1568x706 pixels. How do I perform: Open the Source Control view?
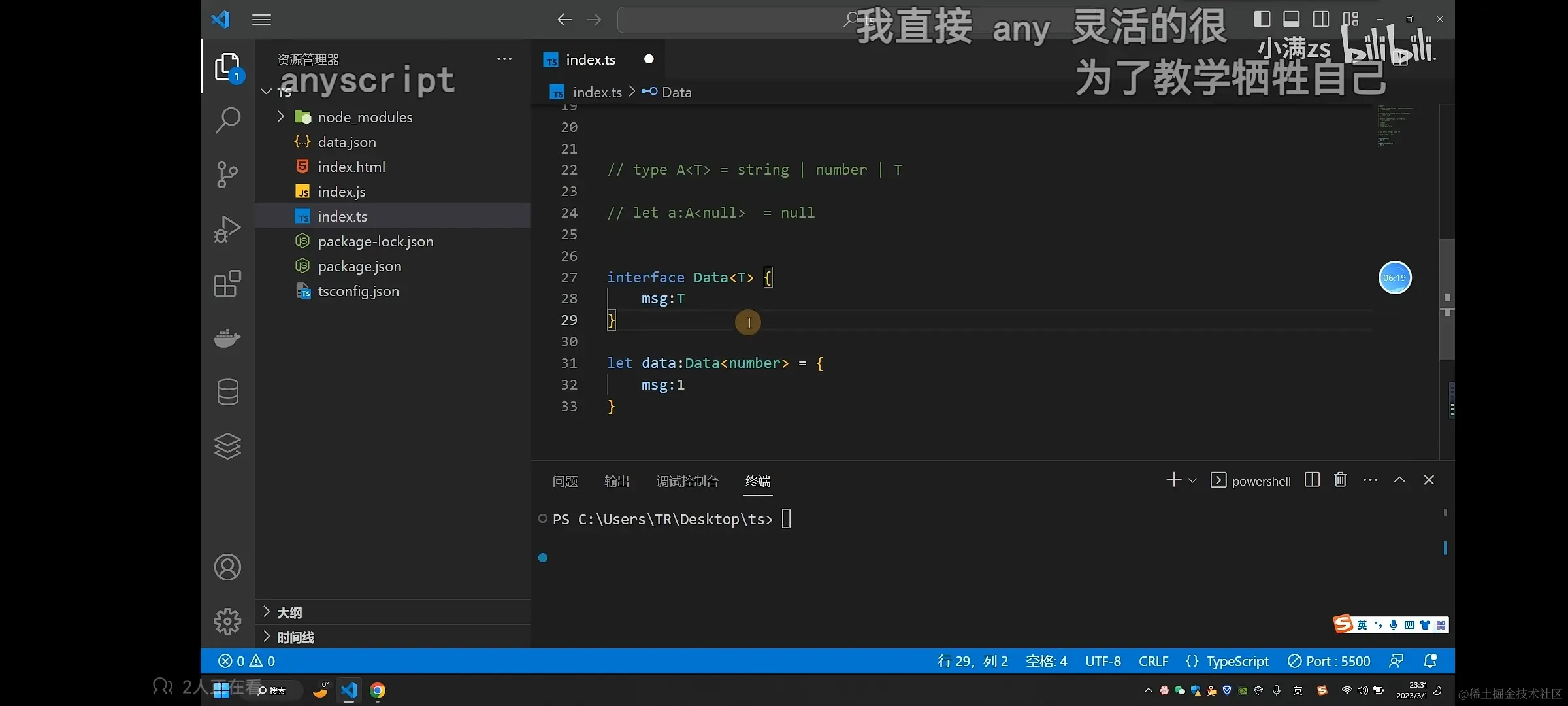227,175
